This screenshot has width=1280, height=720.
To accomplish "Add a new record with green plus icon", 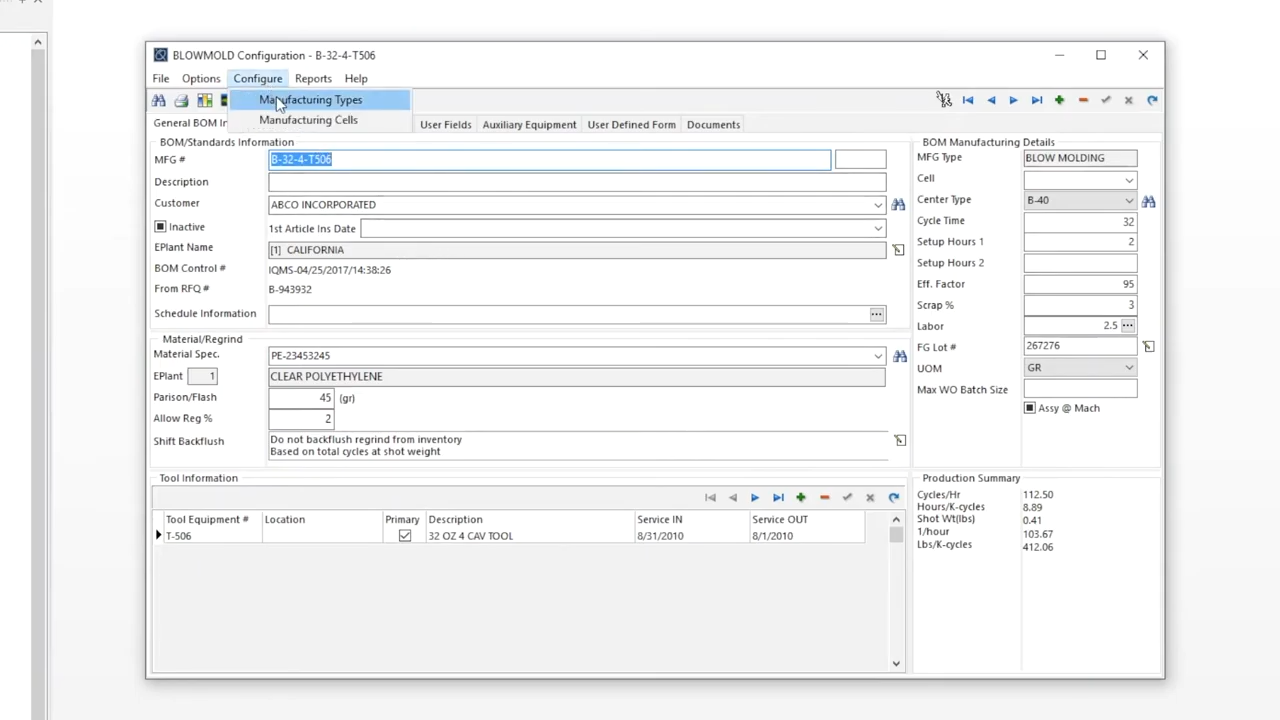I will coord(1059,100).
